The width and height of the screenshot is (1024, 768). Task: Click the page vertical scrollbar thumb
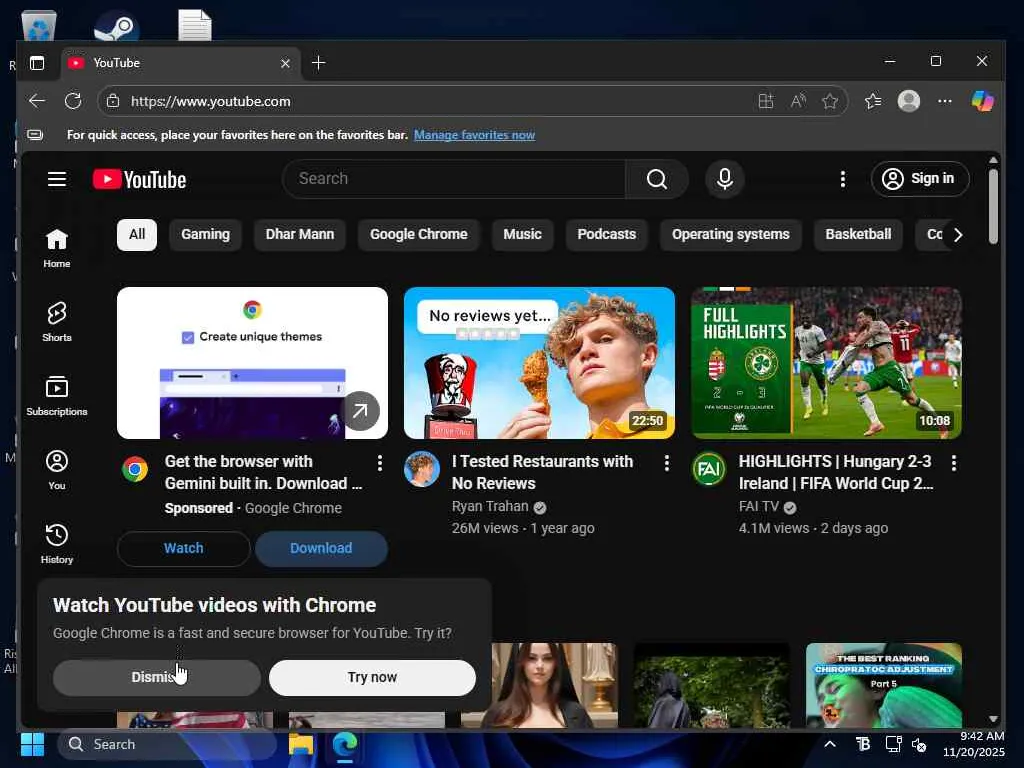(993, 206)
